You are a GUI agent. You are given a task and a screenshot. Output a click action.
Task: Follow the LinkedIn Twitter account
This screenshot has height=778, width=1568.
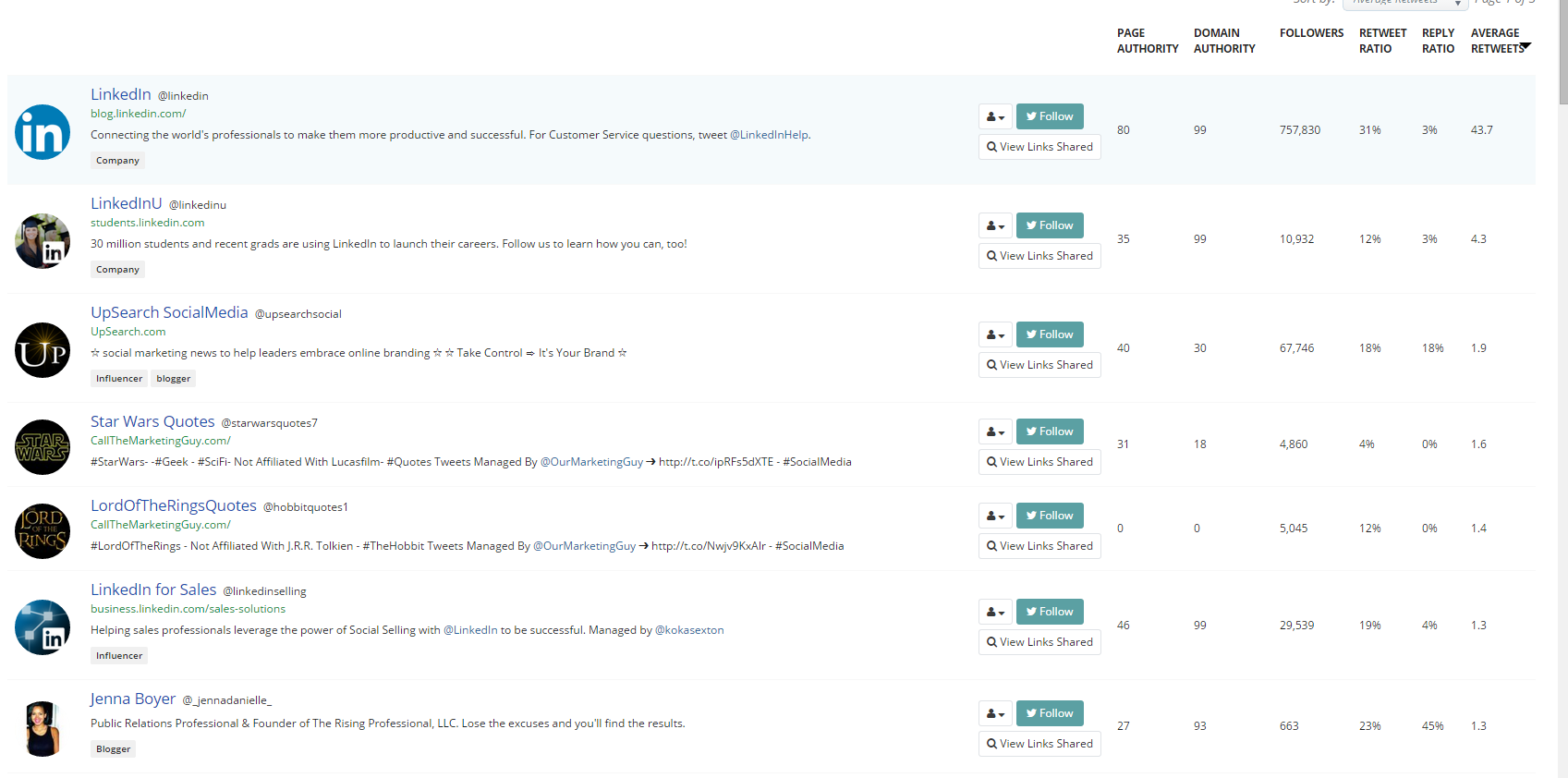coord(1050,116)
